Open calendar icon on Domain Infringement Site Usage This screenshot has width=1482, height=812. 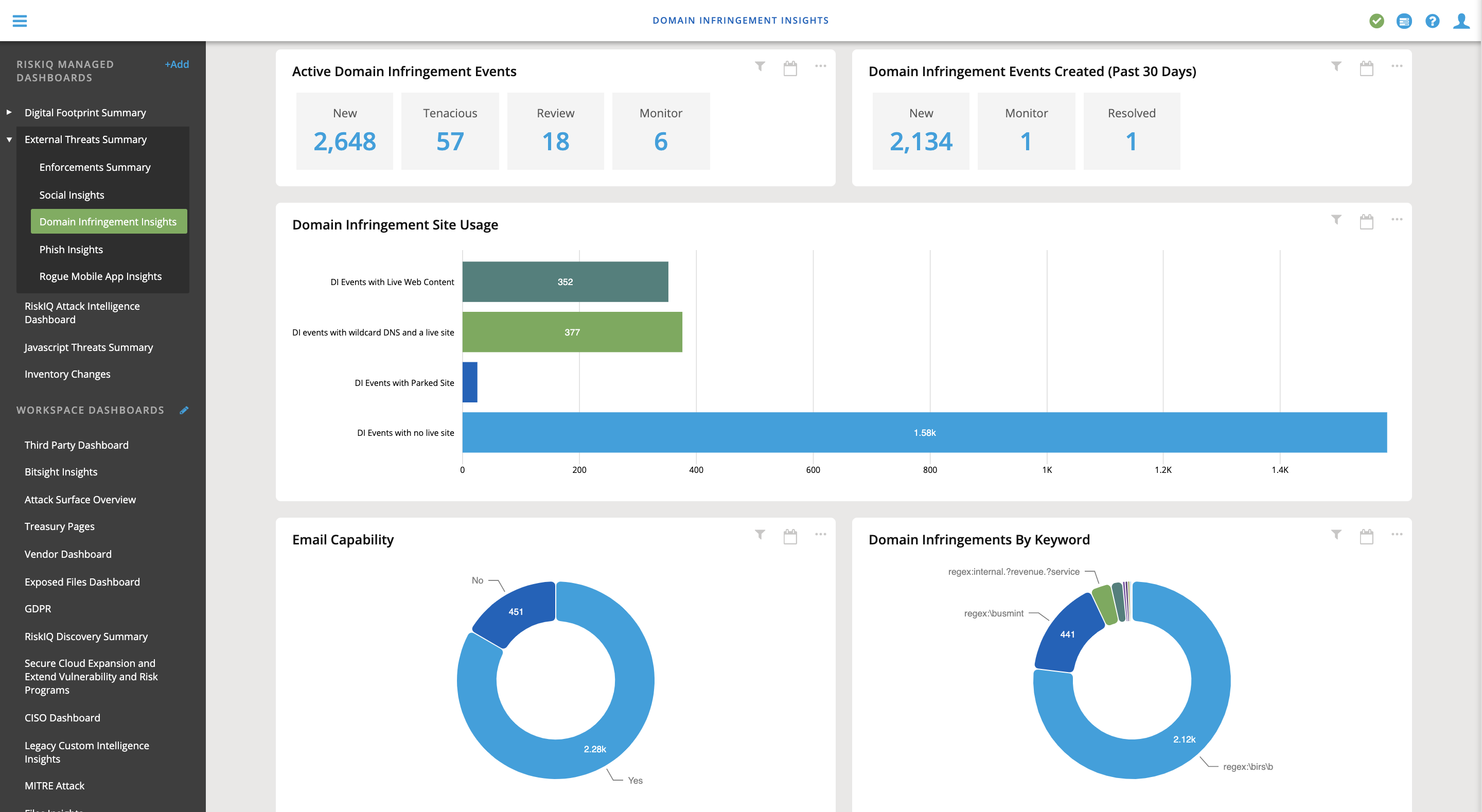pos(1366,221)
